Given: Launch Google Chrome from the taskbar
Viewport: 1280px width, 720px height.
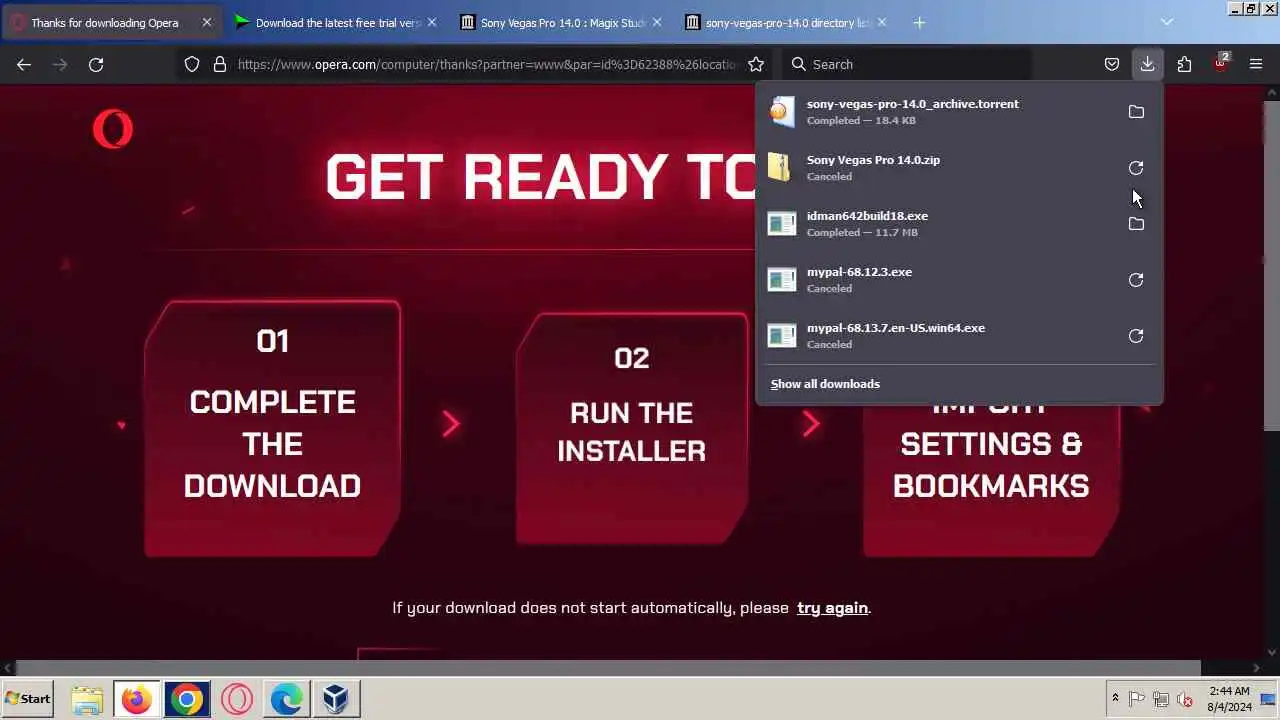Looking at the screenshot, I should pos(187,699).
